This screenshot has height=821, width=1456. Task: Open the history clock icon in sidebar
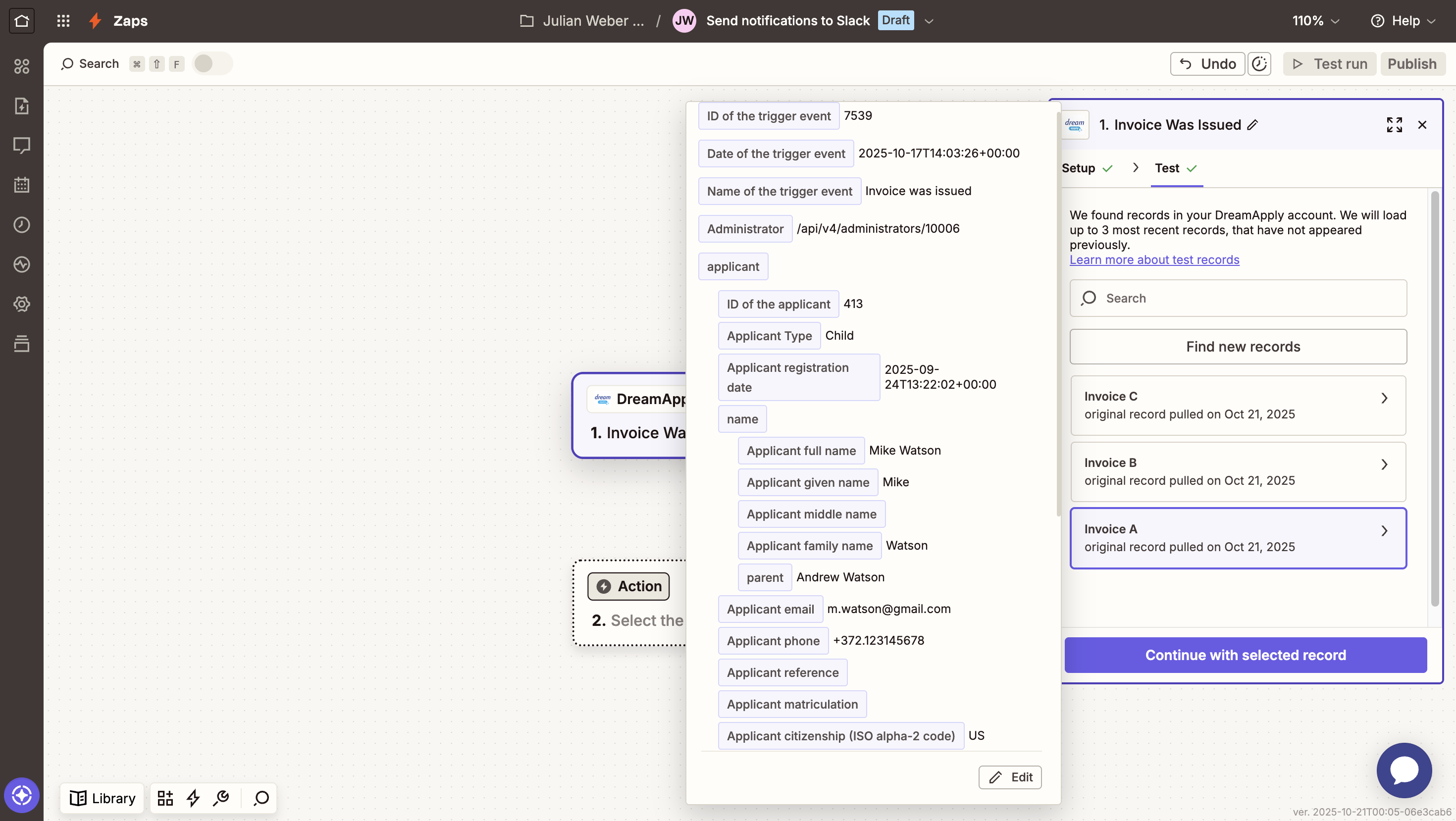pos(21,225)
